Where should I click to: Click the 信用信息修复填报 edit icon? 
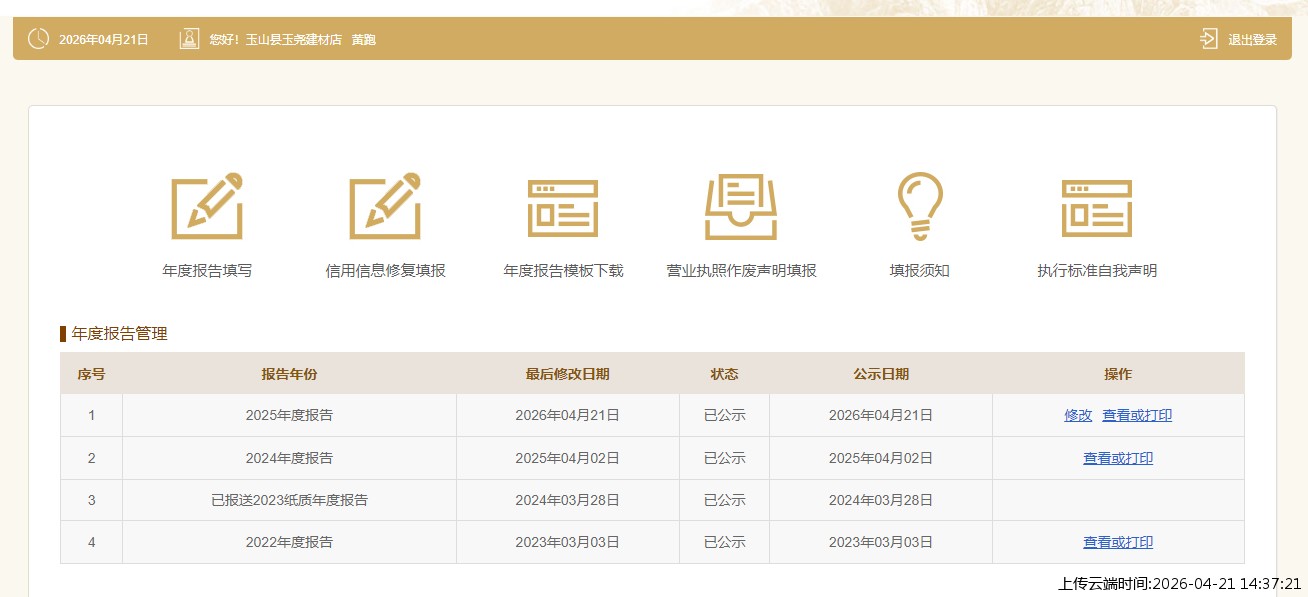385,206
